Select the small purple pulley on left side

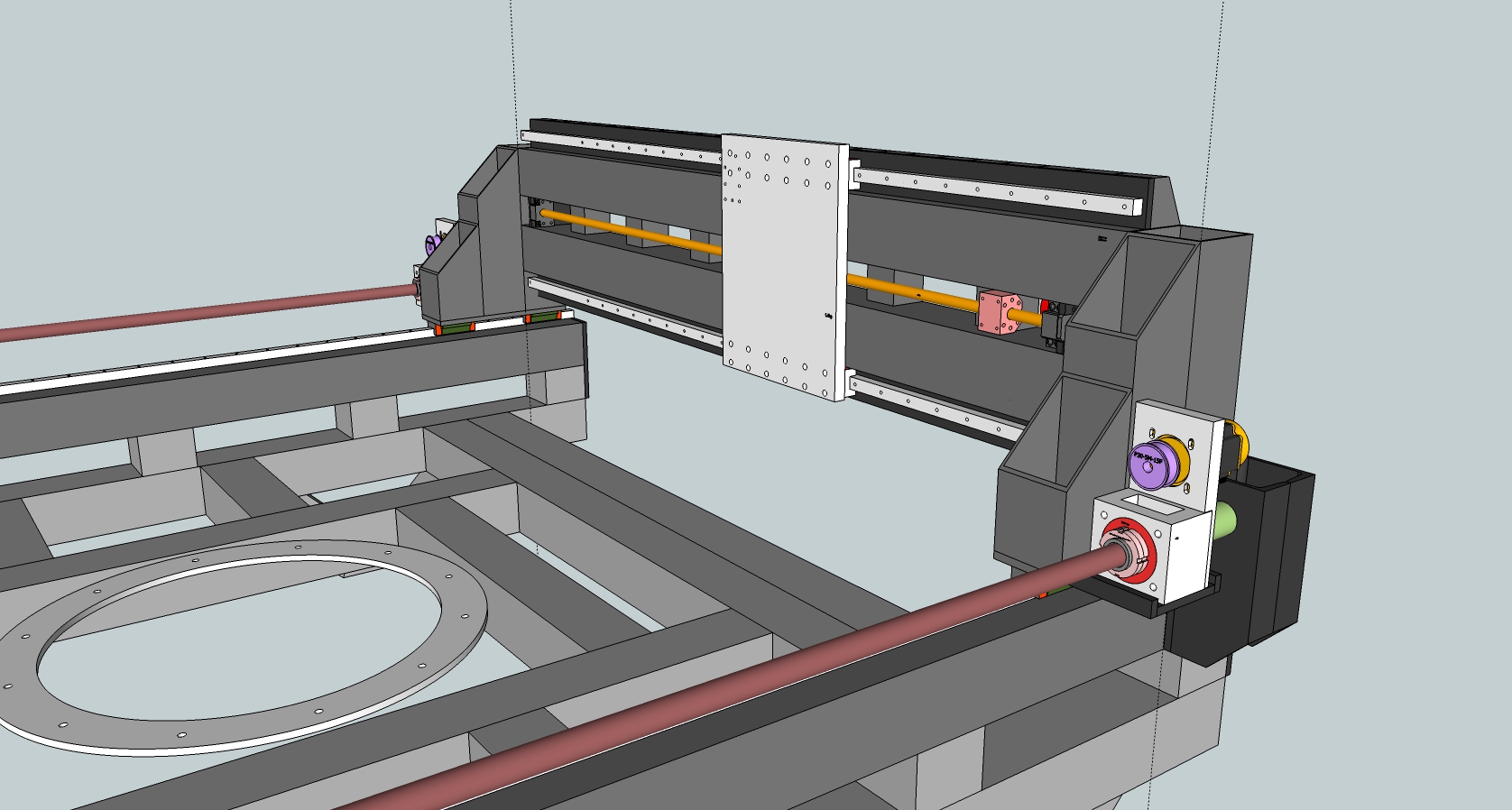click(433, 244)
